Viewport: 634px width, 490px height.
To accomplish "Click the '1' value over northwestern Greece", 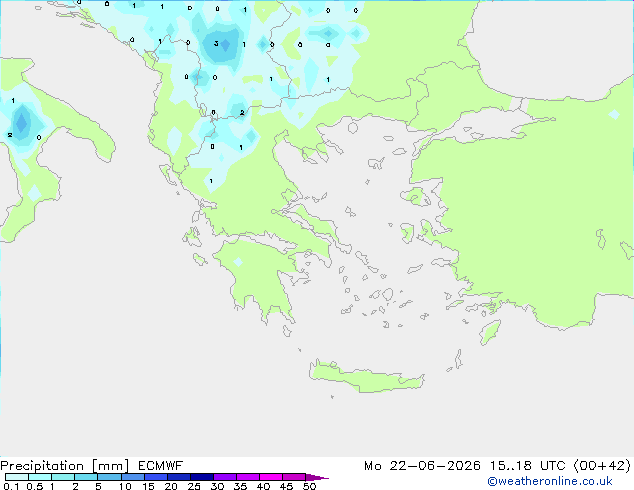I will (211, 181).
